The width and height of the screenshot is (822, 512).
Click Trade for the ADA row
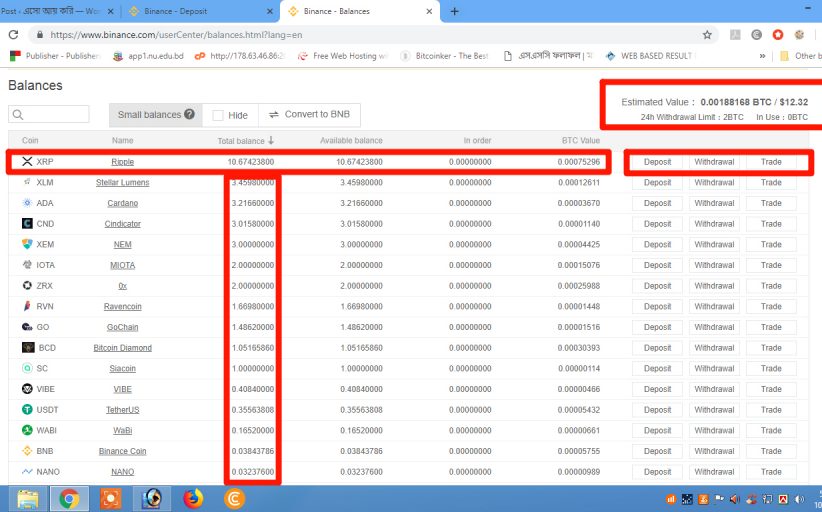(771, 203)
